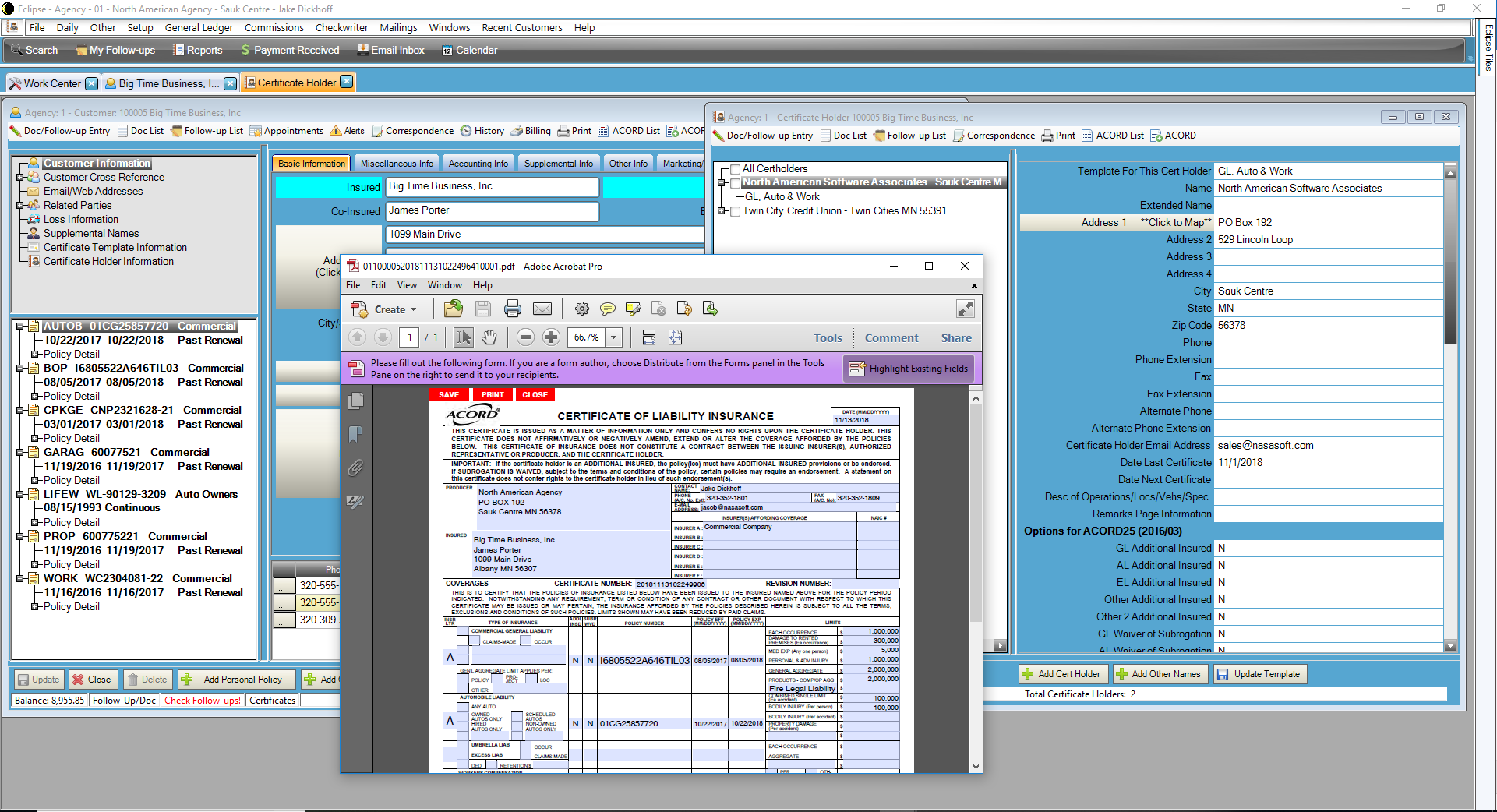
Task: Collapse the LIFEW WL-90129-3209 policy node
Action: coord(20,495)
